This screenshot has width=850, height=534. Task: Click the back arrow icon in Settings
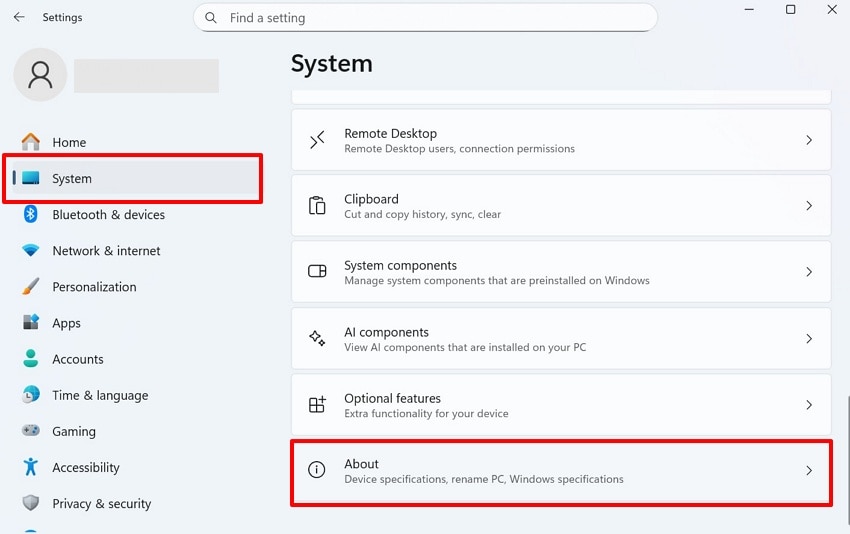click(x=19, y=17)
